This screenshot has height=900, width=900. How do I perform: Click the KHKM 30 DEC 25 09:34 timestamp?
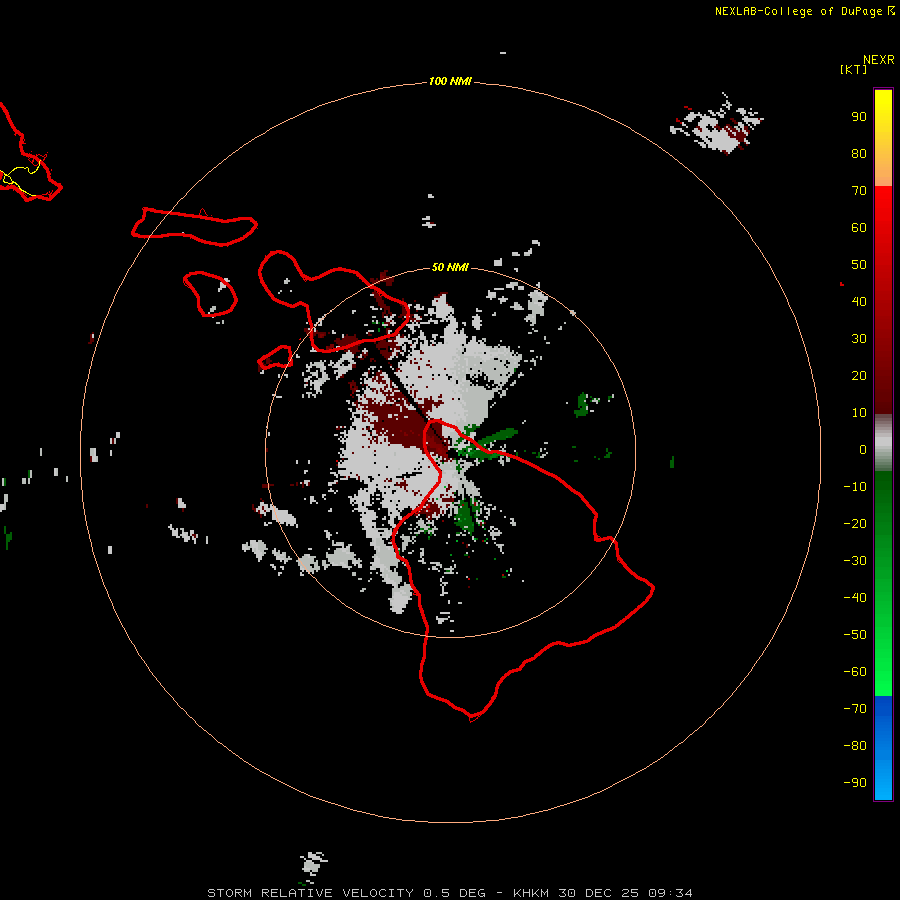603,893
